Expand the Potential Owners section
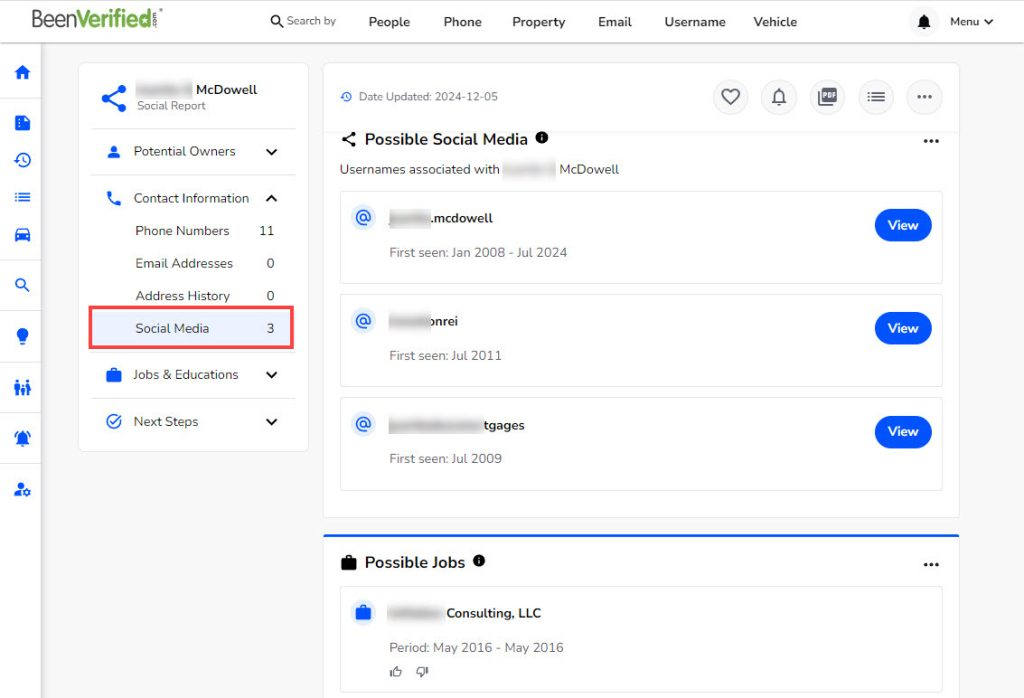1024x698 pixels. click(271, 152)
